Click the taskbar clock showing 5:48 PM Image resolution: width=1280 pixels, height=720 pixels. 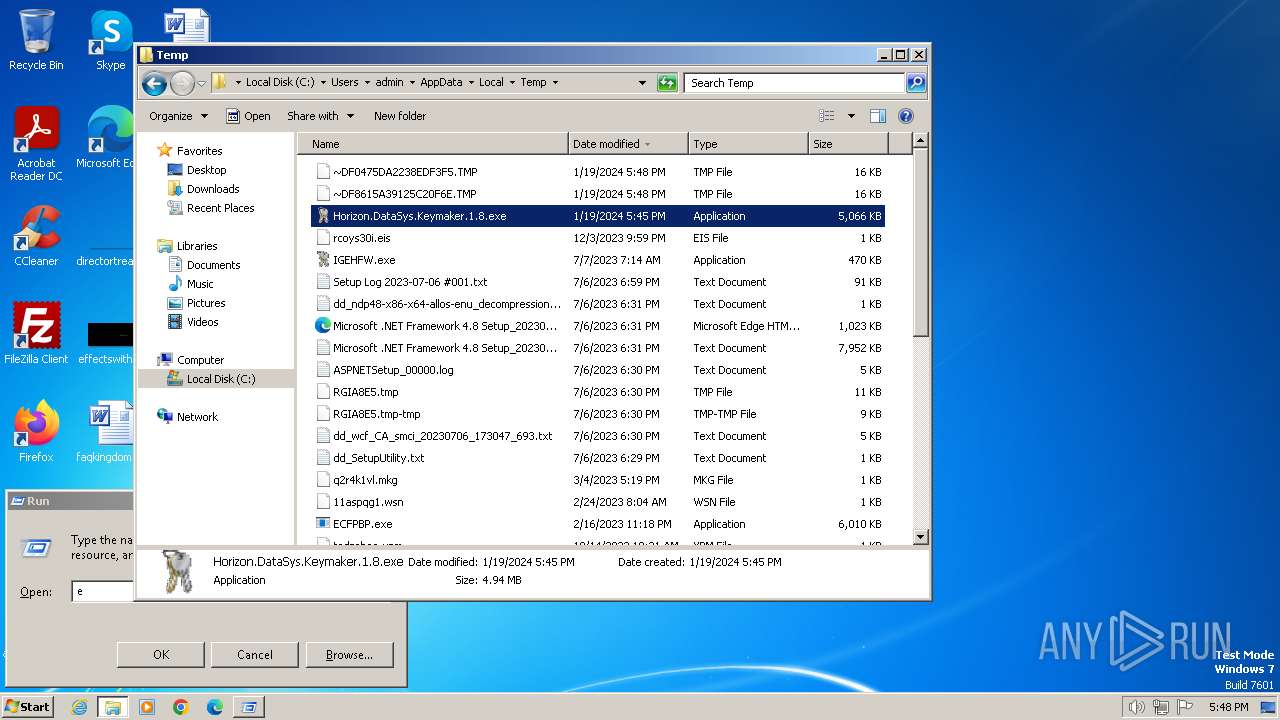(1228, 707)
